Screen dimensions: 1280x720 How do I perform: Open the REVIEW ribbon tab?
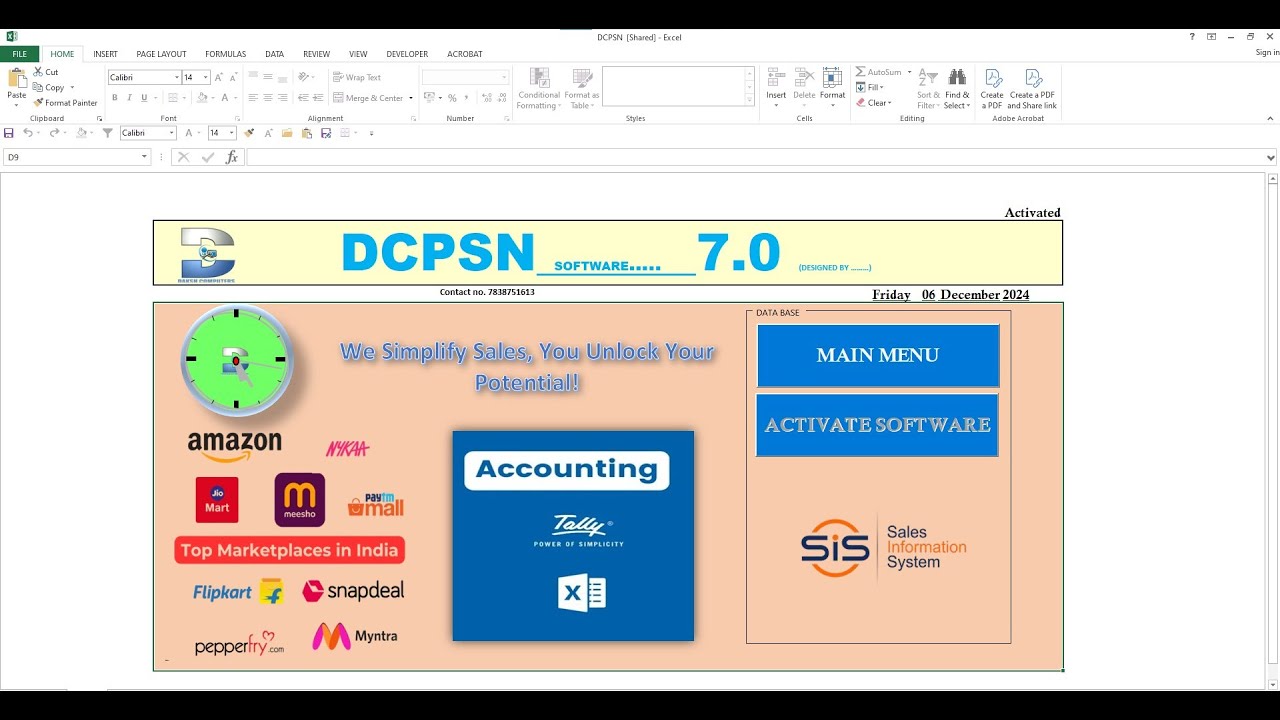[x=316, y=54]
